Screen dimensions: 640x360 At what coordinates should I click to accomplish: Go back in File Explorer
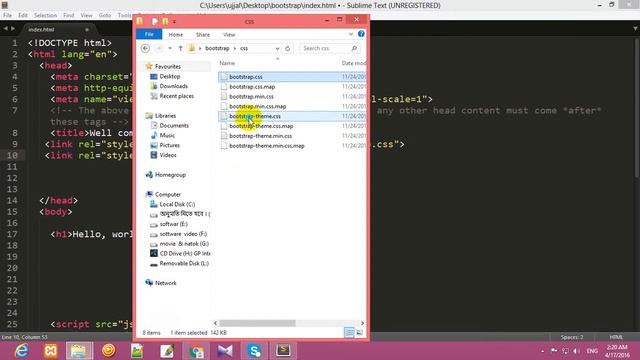click(x=145, y=48)
